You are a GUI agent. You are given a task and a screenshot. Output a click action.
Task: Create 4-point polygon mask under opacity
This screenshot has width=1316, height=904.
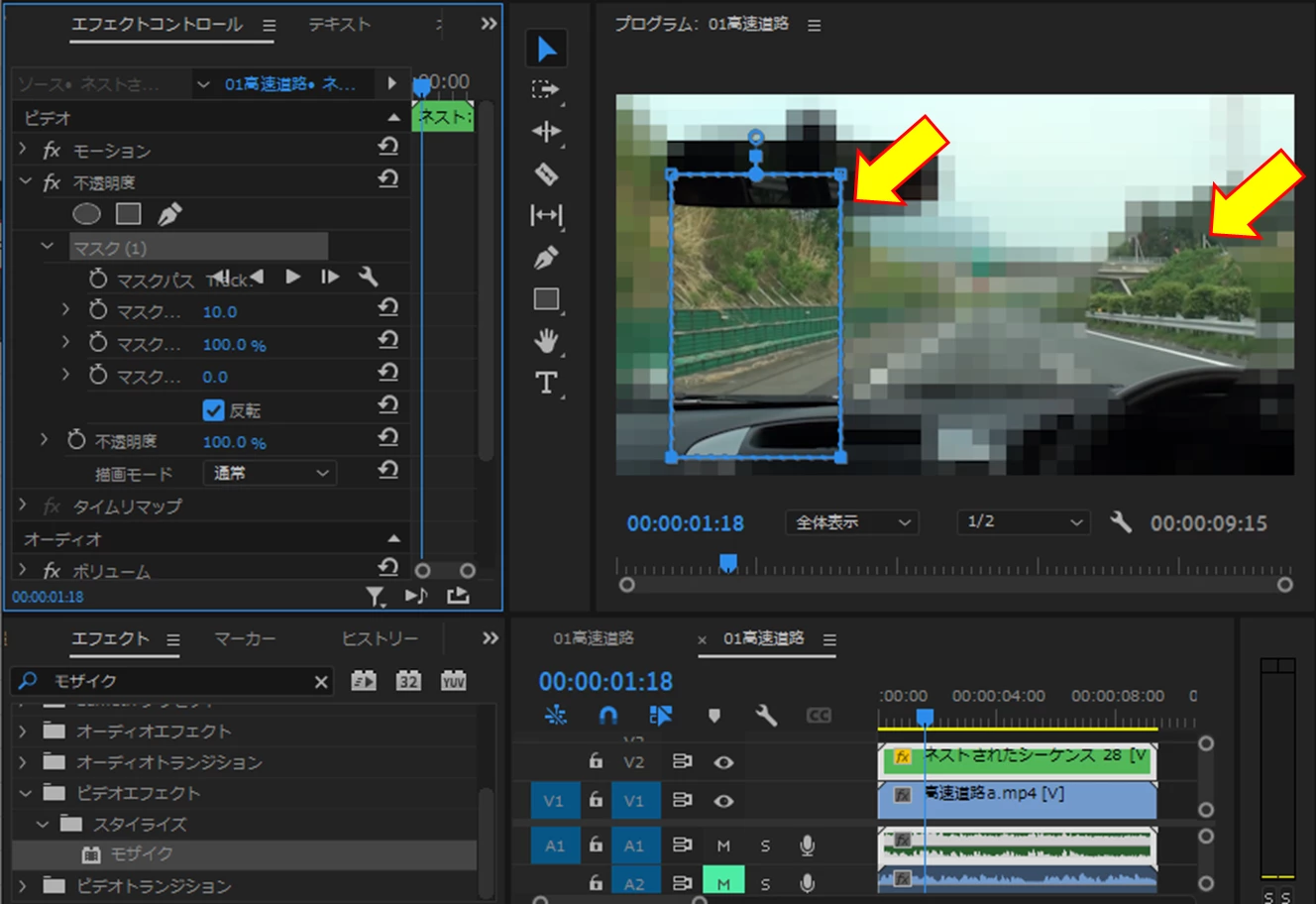[x=128, y=214]
